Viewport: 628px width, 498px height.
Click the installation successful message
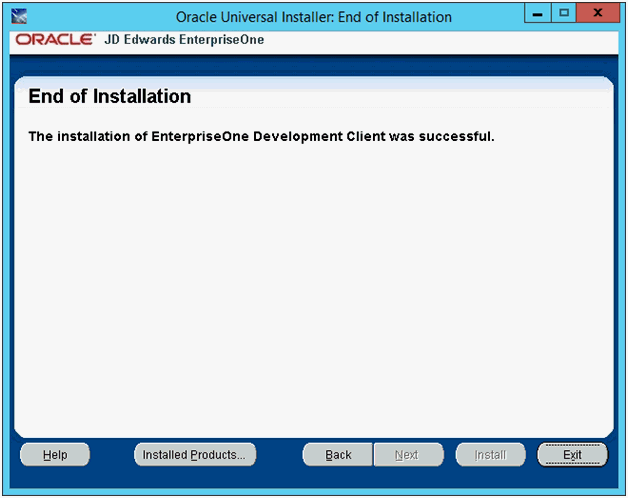click(x=262, y=136)
